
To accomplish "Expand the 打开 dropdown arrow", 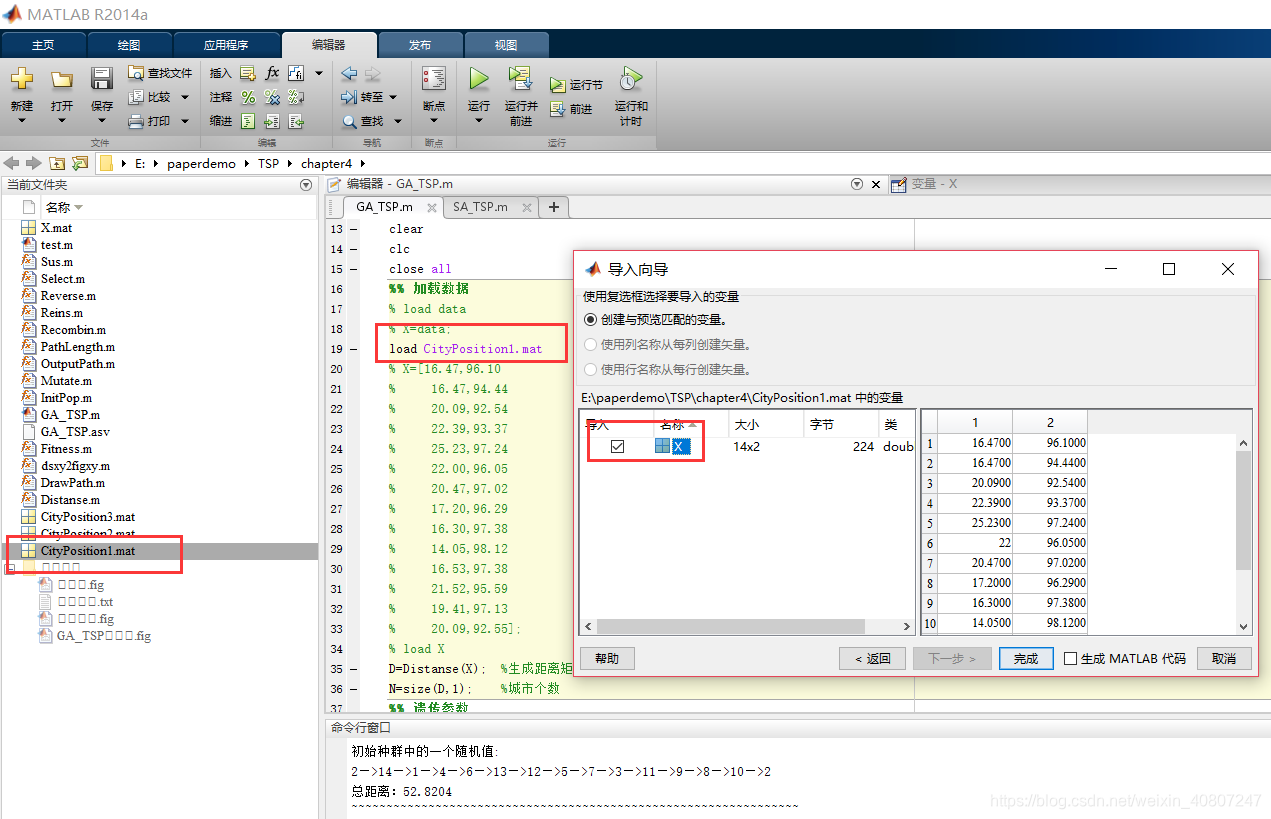I will (62, 121).
